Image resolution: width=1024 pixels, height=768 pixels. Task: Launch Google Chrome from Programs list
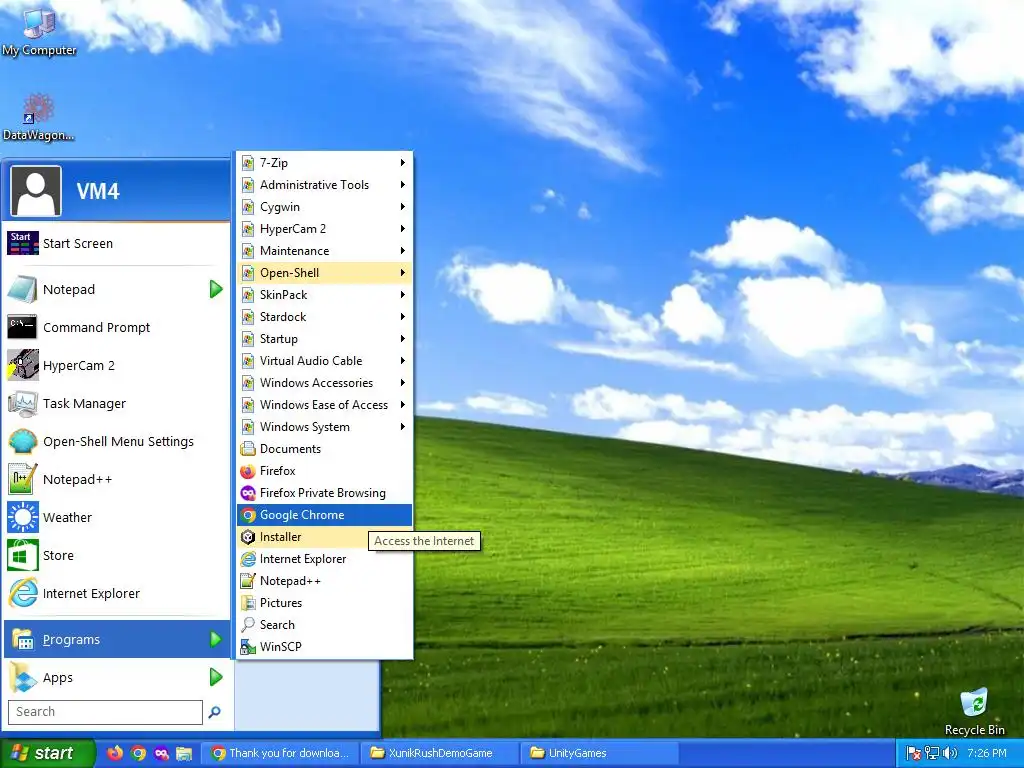[325, 515]
